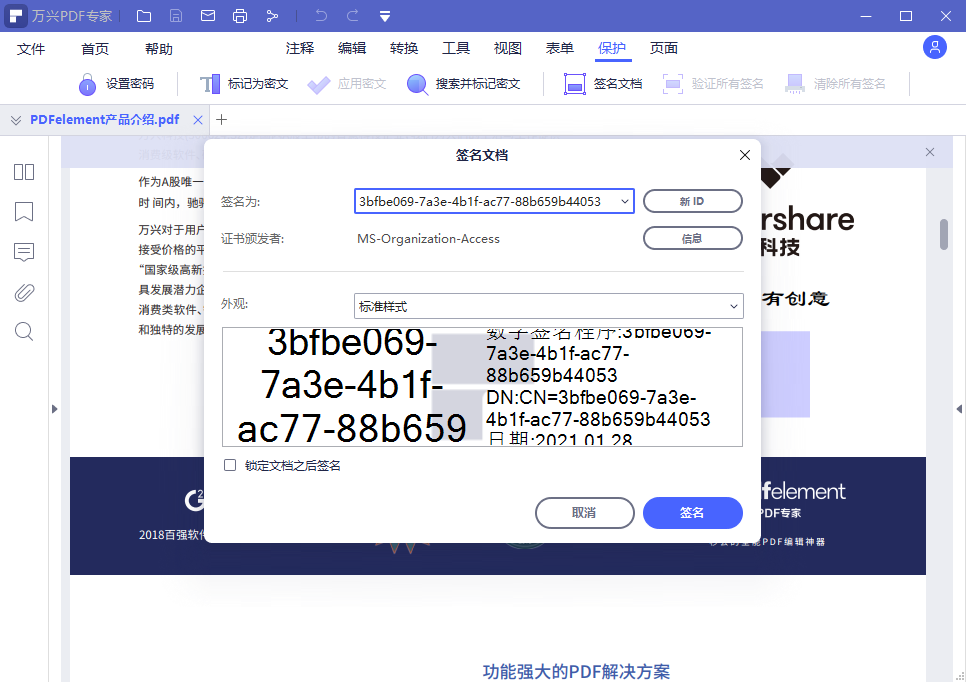Open the 文件 menu
The width and height of the screenshot is (966, 682).
31,47
